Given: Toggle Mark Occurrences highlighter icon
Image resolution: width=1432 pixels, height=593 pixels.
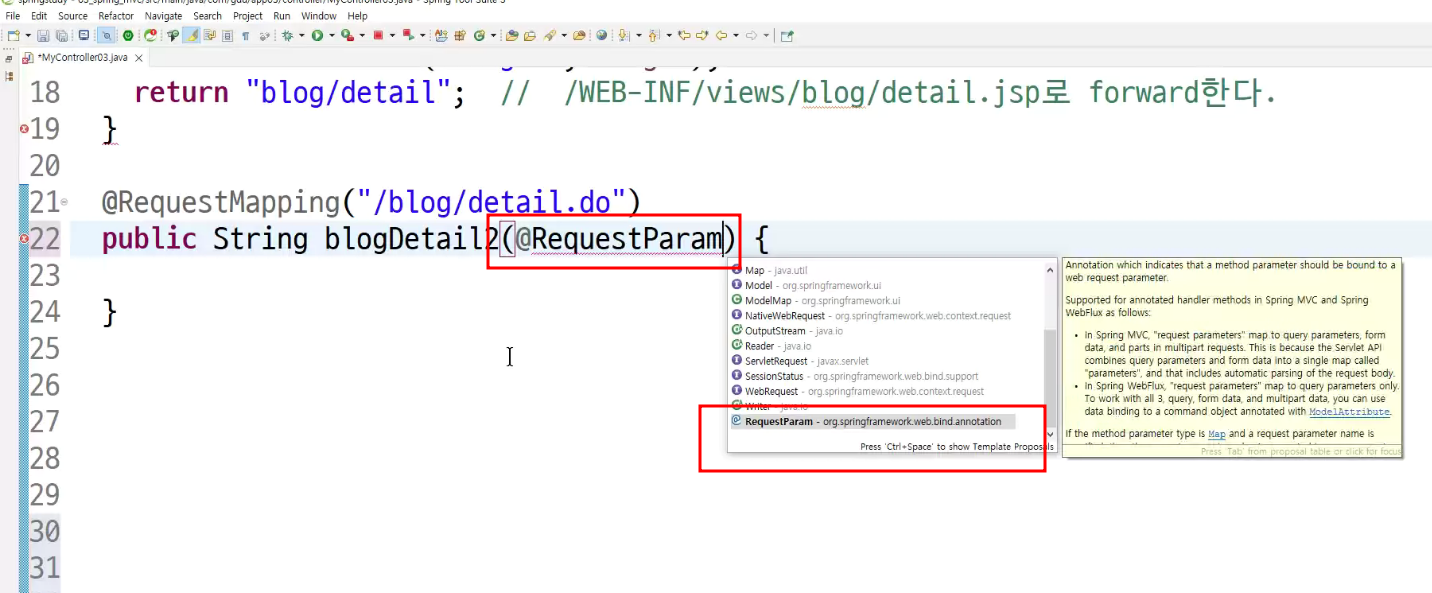Looking at the screenshot, I should coord(191,35).
